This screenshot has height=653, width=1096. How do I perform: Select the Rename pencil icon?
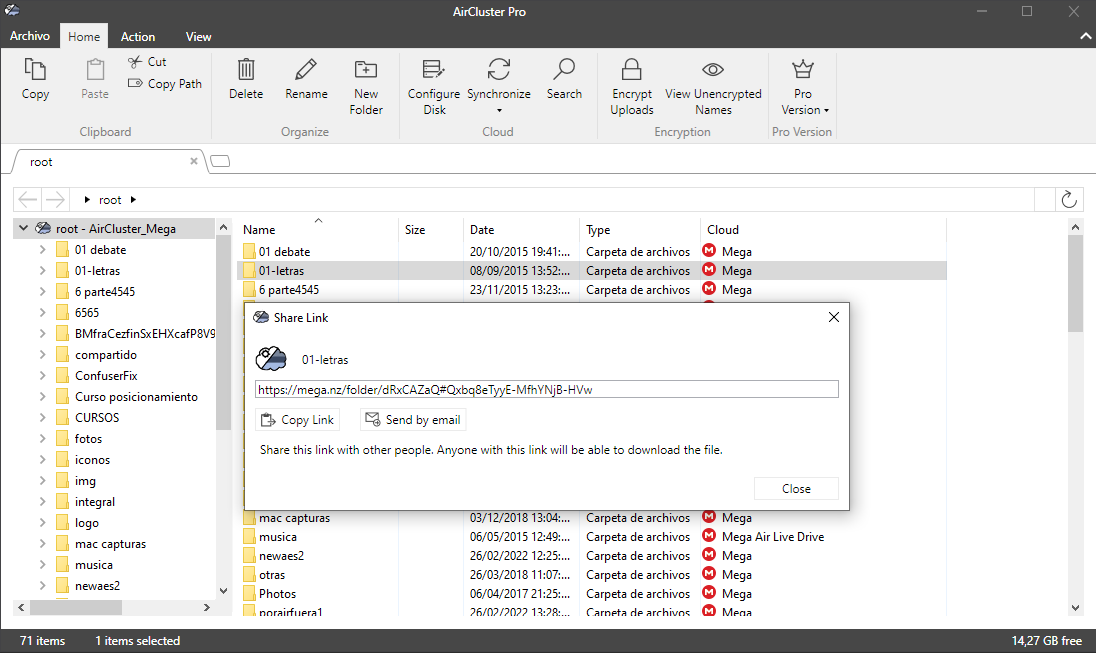point(306,70)
